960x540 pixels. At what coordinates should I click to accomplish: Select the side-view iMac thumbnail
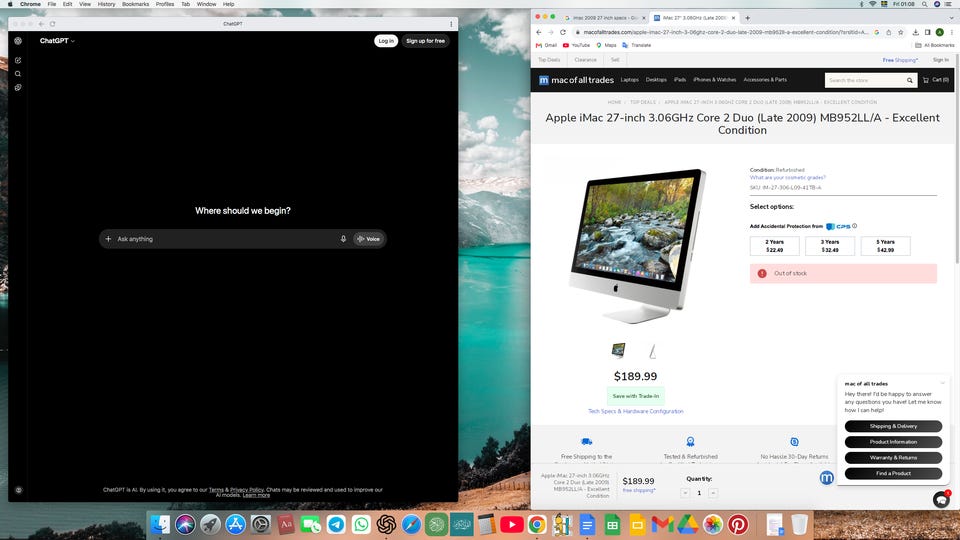tap(653, 351)
